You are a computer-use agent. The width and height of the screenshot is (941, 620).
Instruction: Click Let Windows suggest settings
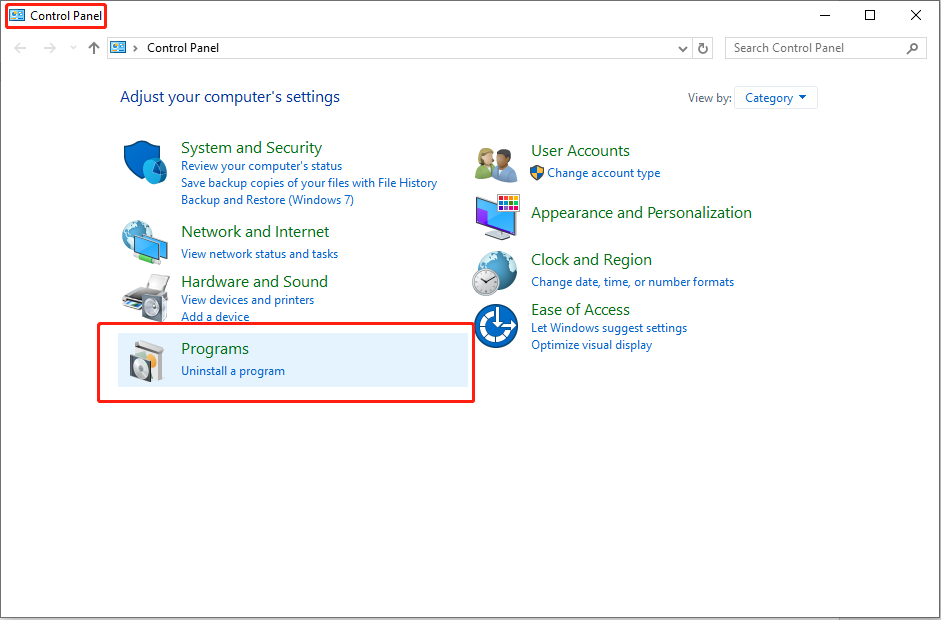609,328
